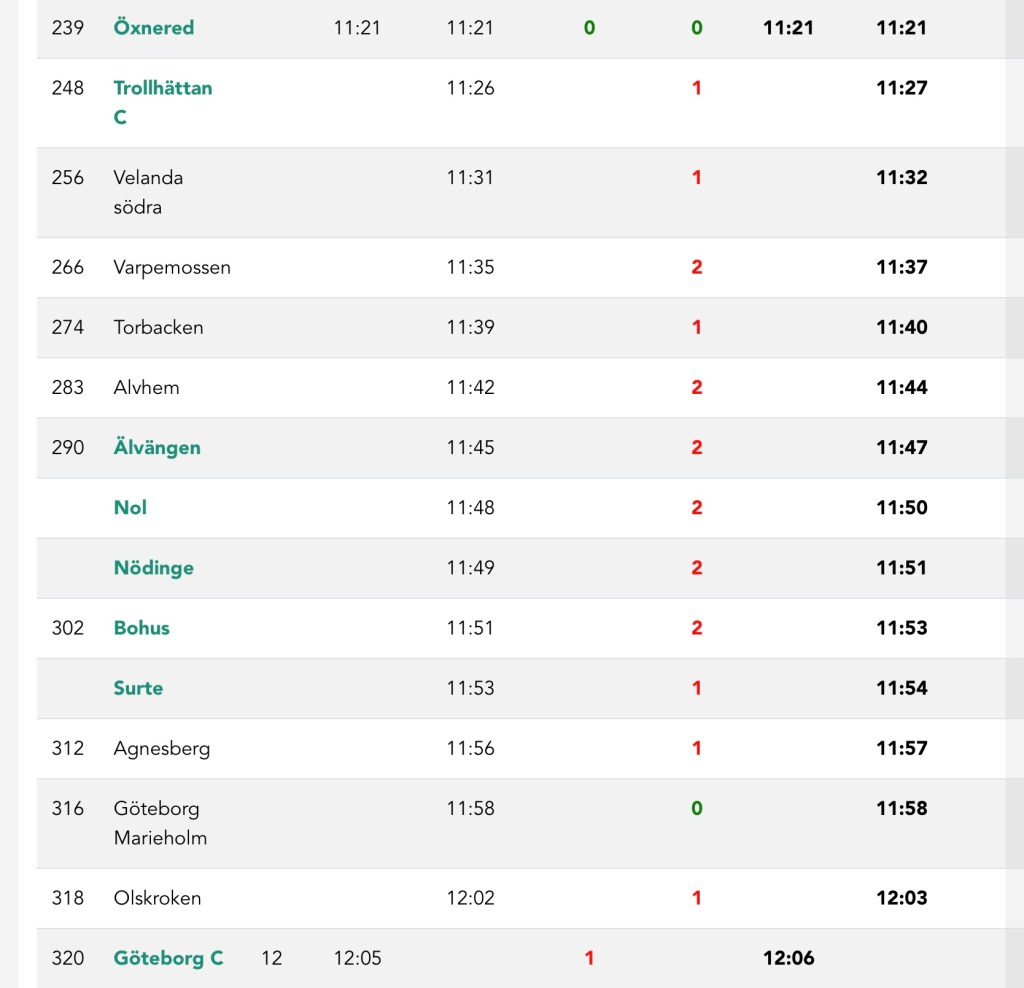Viewport: 1024px width, 988px height.
Task: Open the Nödinge station link
Action: point(153,568)
